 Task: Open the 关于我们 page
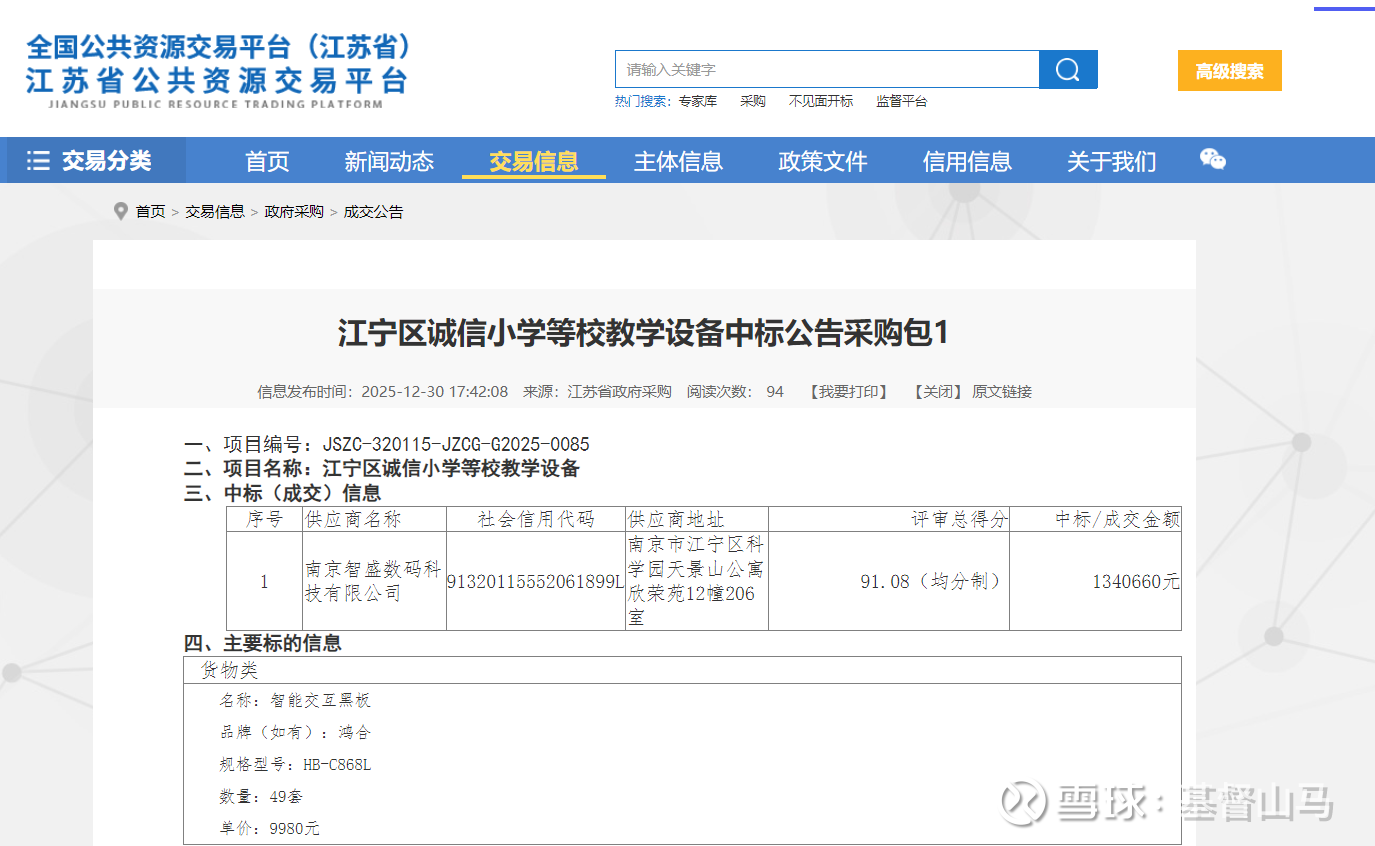coord(1111,161)
